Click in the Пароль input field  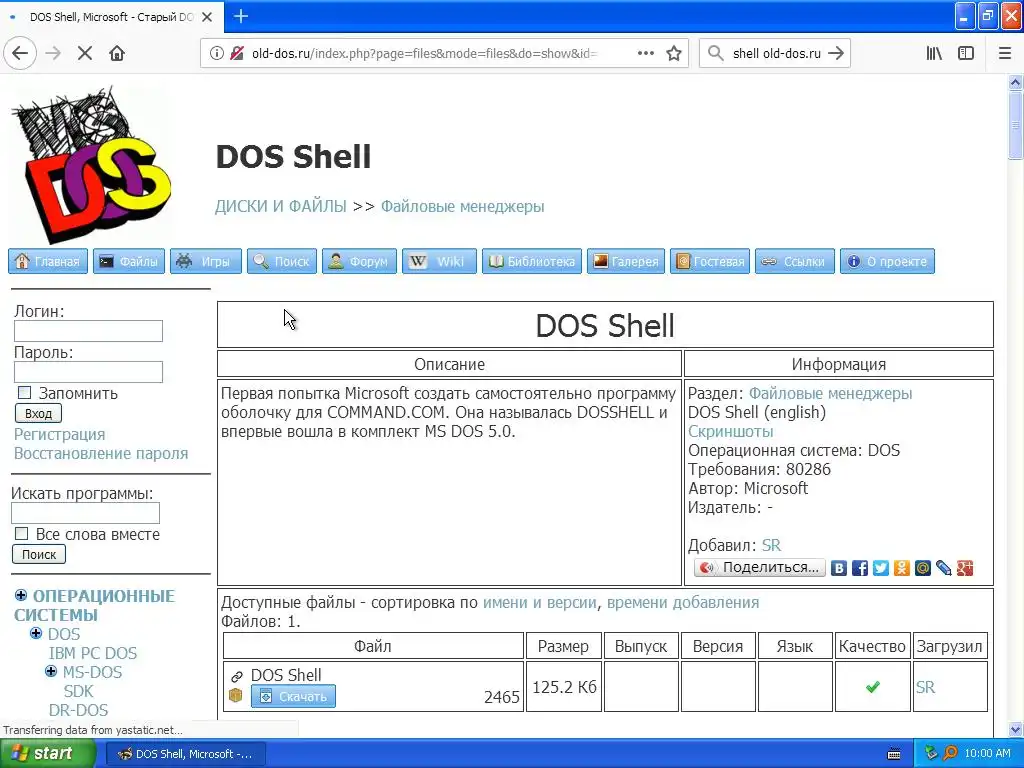tap(88, 372)
